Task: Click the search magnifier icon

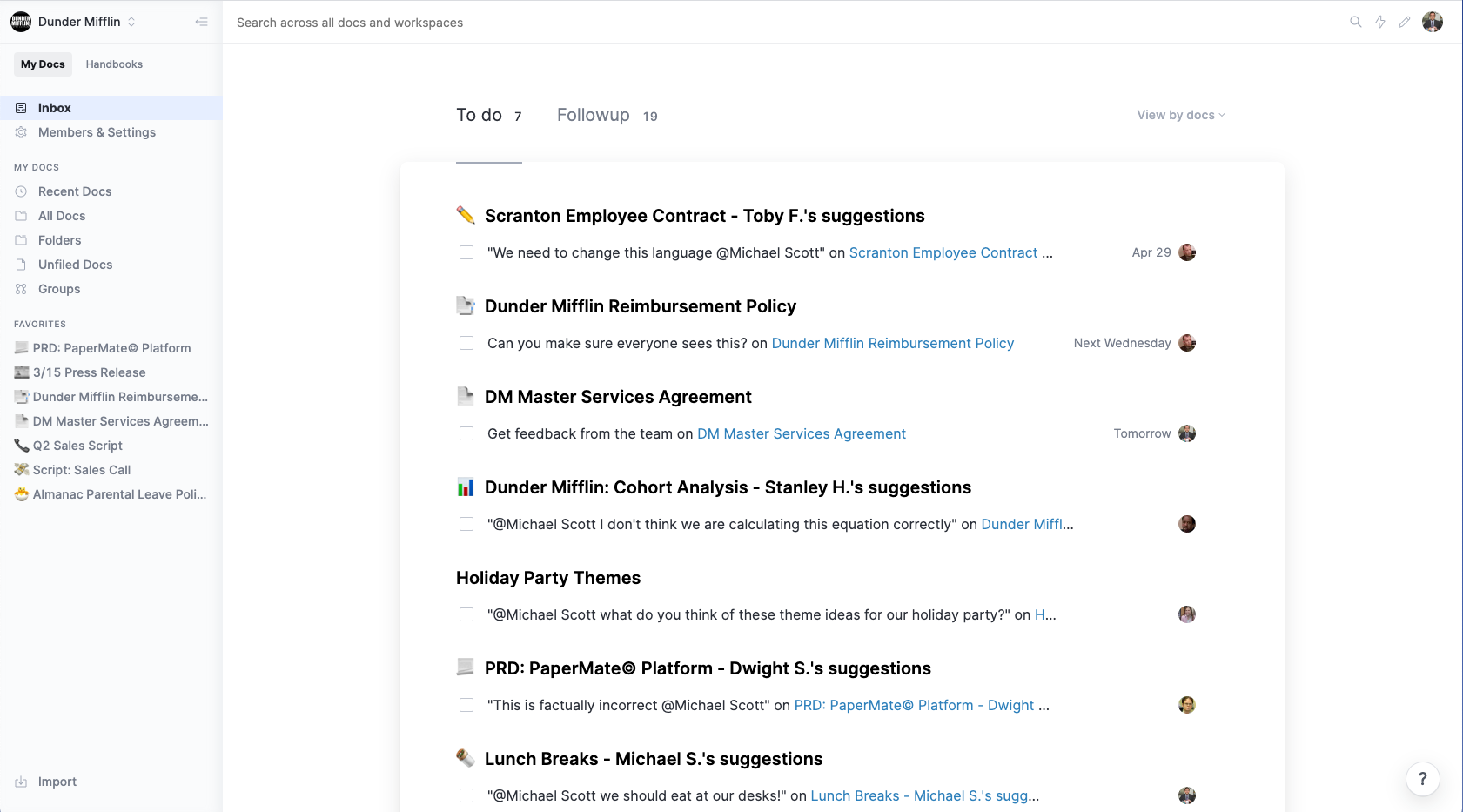Action: tap(1355, 22)
